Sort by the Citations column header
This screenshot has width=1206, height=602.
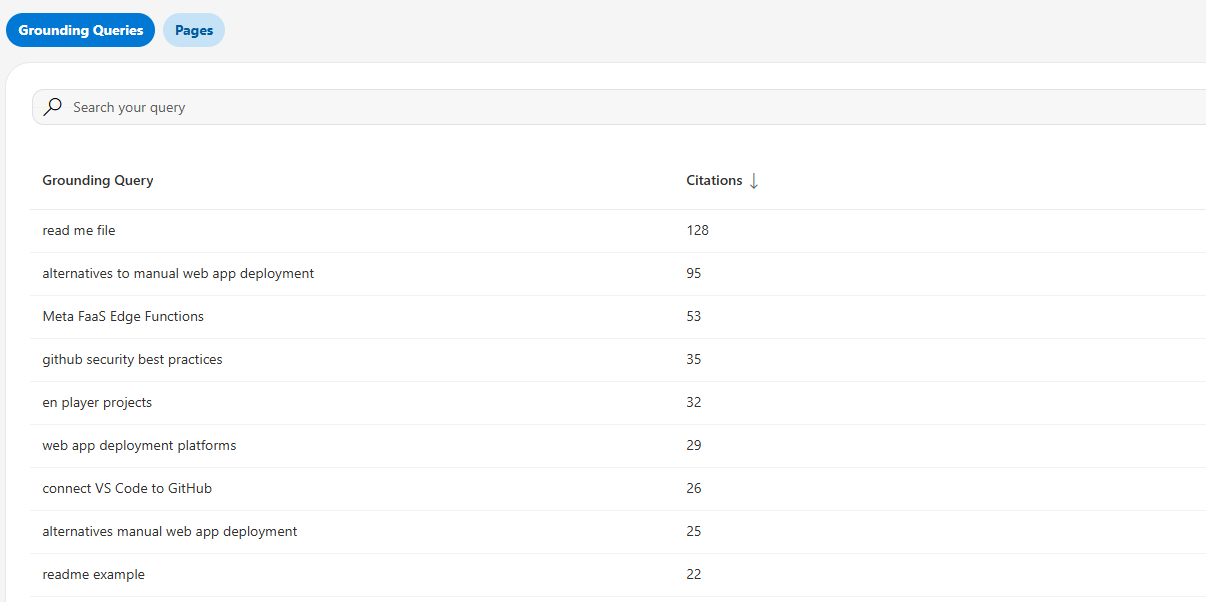click(x=713, y=180)
